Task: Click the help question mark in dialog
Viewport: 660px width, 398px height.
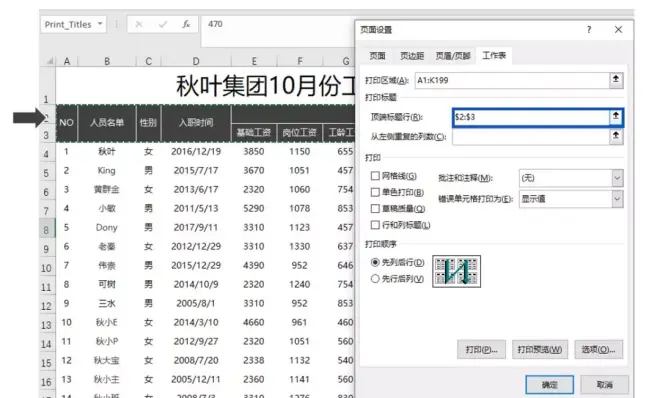Action: [x=589, y=29]
